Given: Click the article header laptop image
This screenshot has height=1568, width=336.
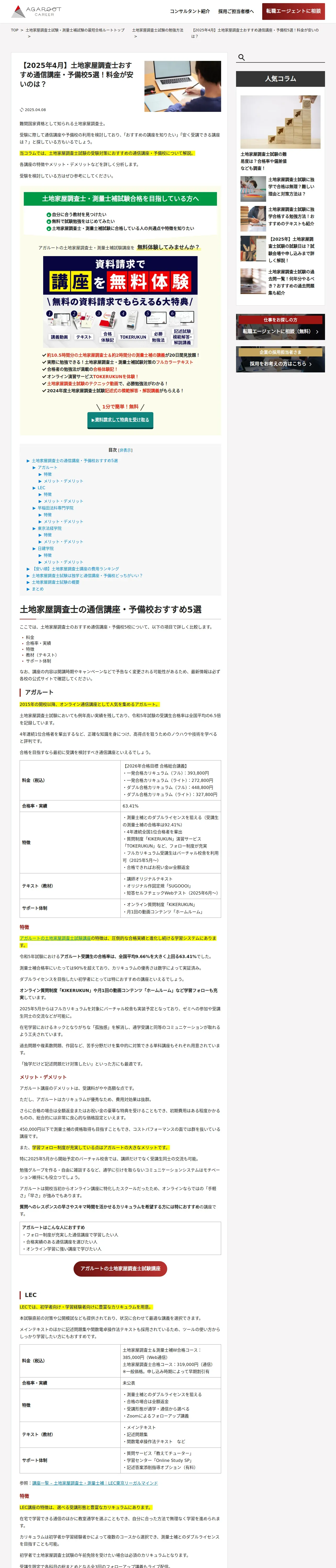Looking at the screenshot, I should point(182,87).
